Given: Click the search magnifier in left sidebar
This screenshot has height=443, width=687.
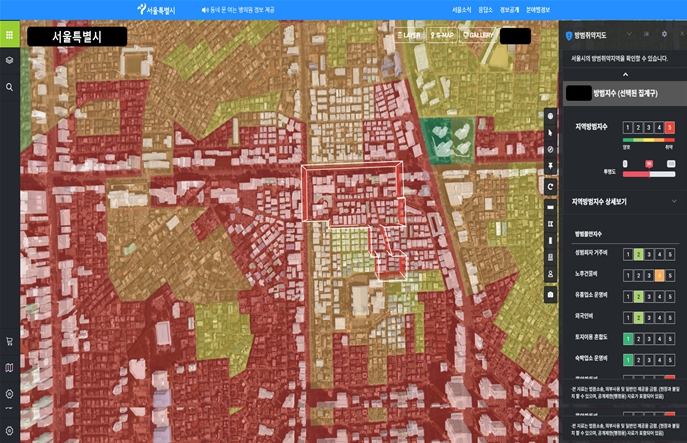Looking at the screenshot, I should point(9,88).
